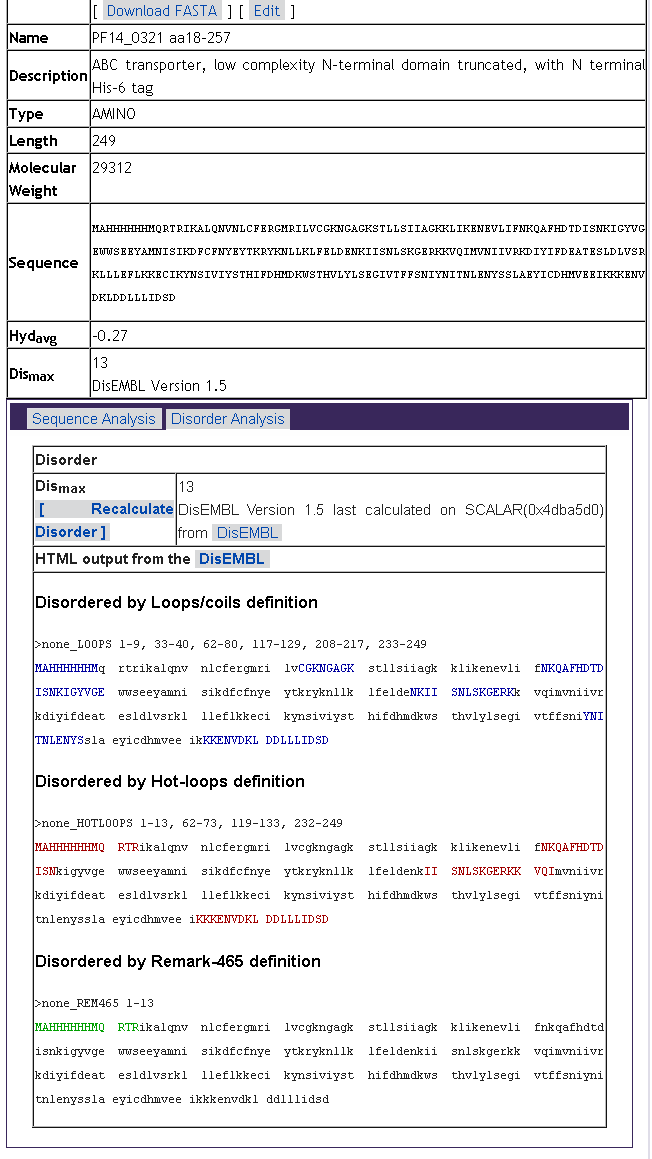This screenshot has width=652, height=1159.
Task: Click the red MAHHHHHHMQ hot-loops segment
Action: pos(69,847)
